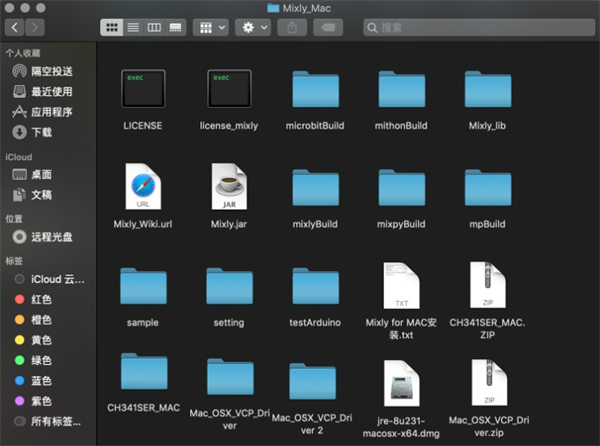The width and height of the screenshot is (600, 446).
Task: Select the mixpyBuild folder
Action: [402, 187]
